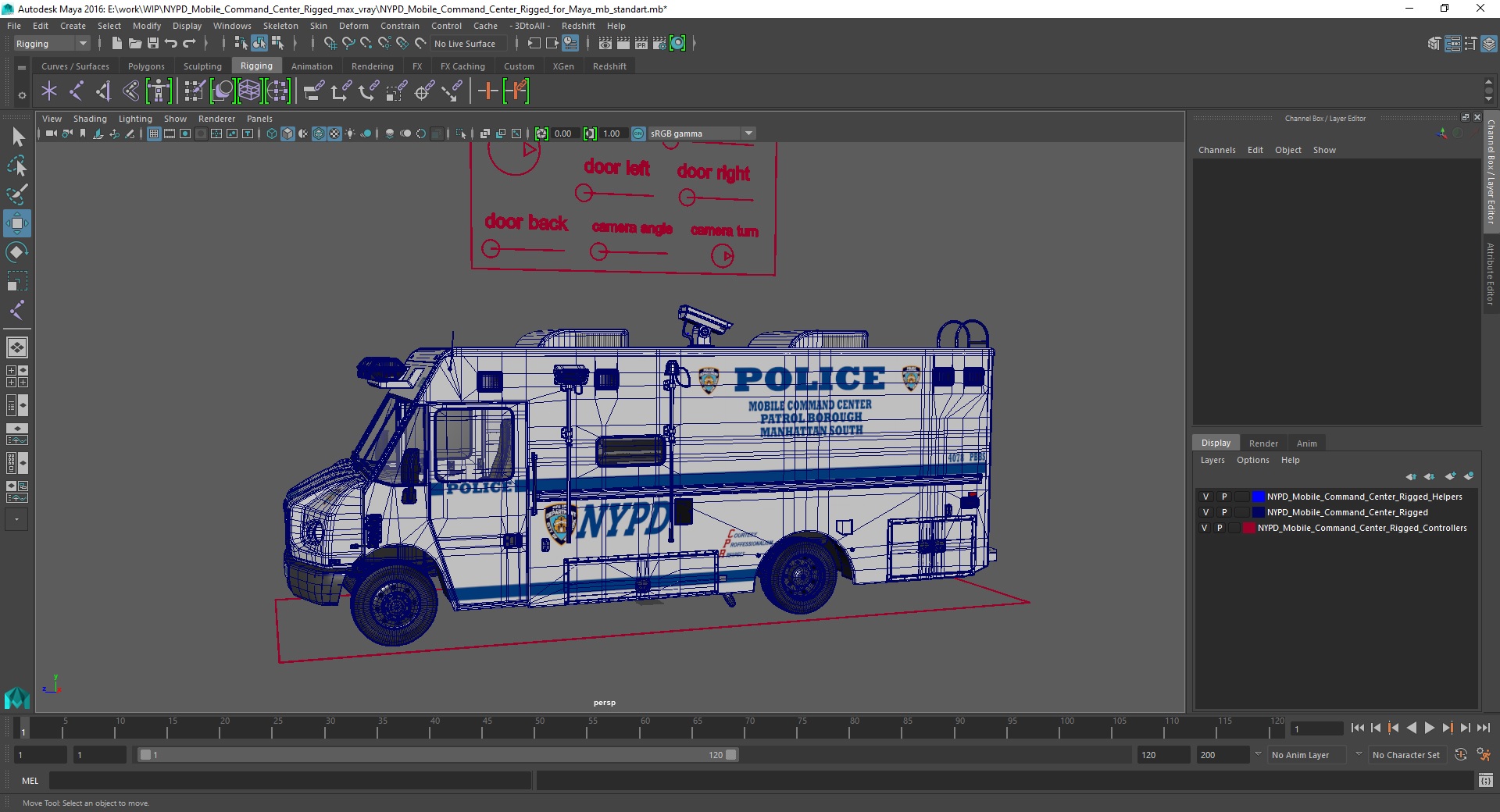Play animation forward button
Image resolution: width=1500 pixels, height=812 pixels.
click(1429, 728)
